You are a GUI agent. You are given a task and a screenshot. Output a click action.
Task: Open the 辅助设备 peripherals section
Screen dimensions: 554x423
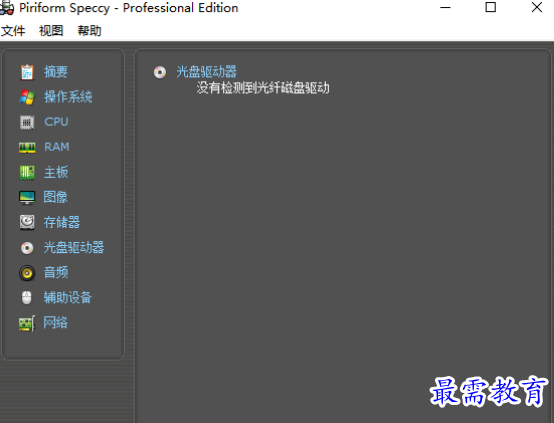click(68, 298)
